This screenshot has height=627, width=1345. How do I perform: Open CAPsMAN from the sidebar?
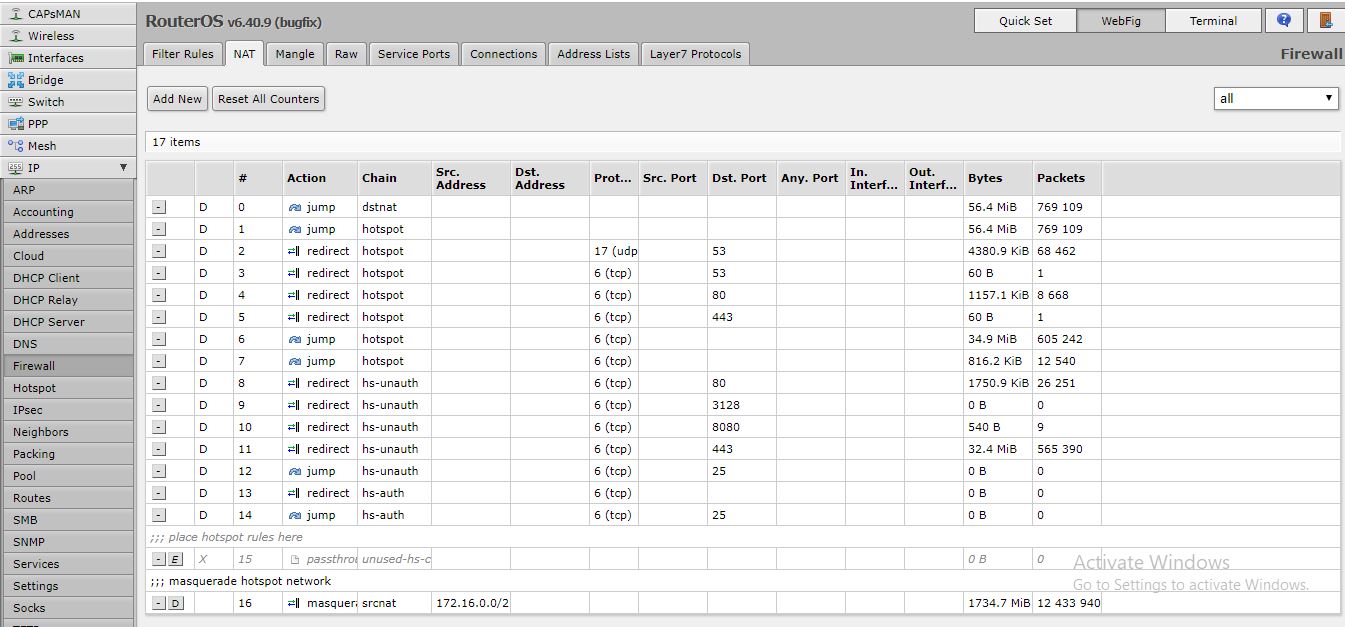click(67, 14)
